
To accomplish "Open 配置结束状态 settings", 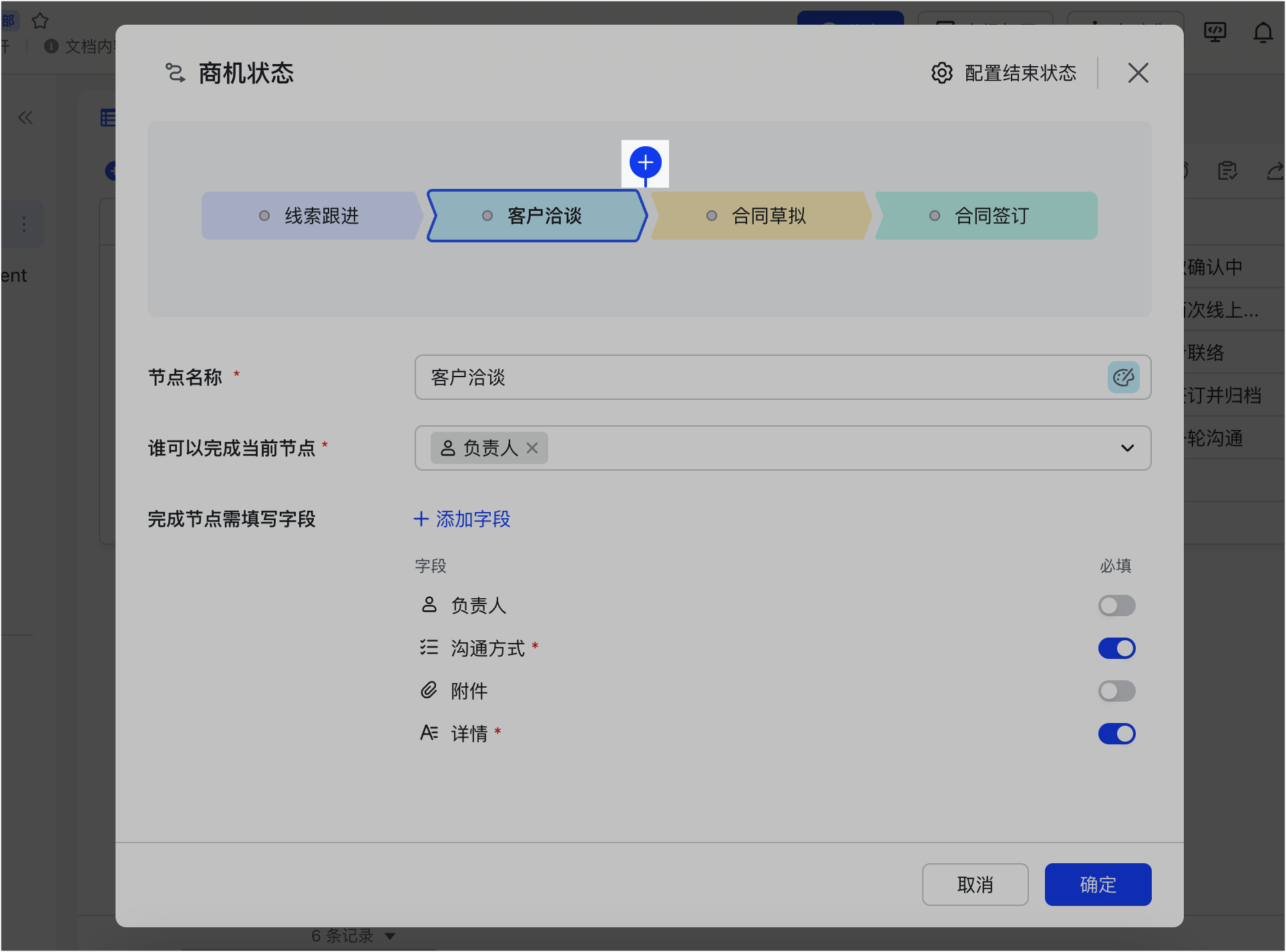I will coord(1004,73).
